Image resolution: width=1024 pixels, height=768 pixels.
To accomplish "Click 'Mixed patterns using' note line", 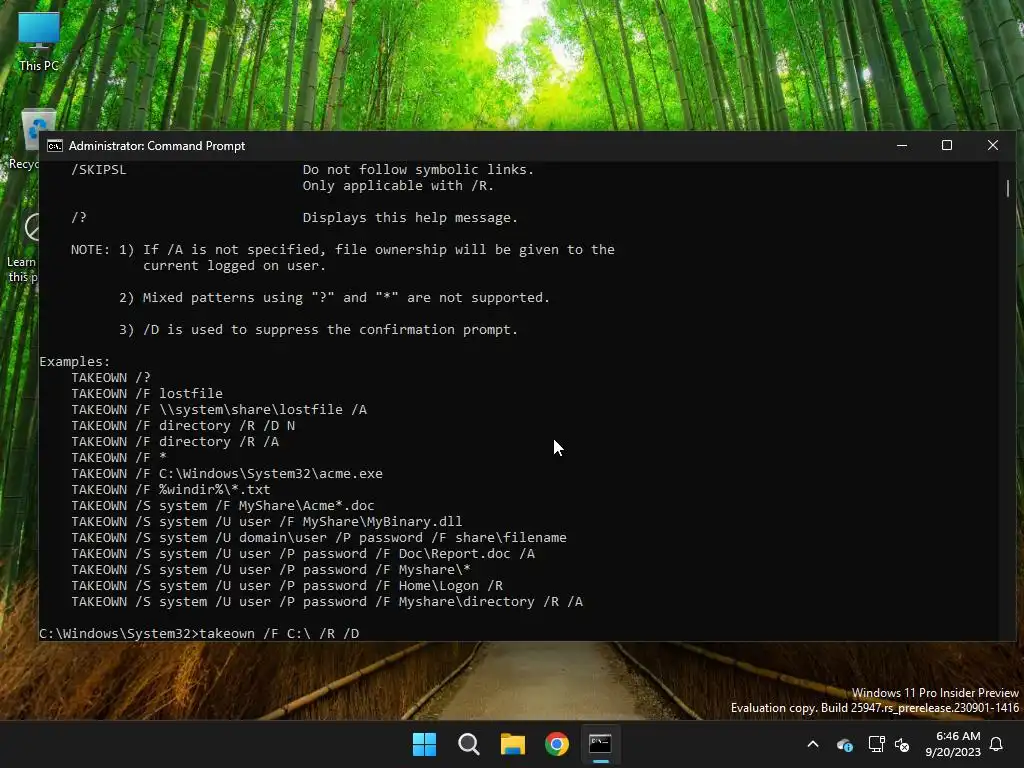I will pos(334,298).
